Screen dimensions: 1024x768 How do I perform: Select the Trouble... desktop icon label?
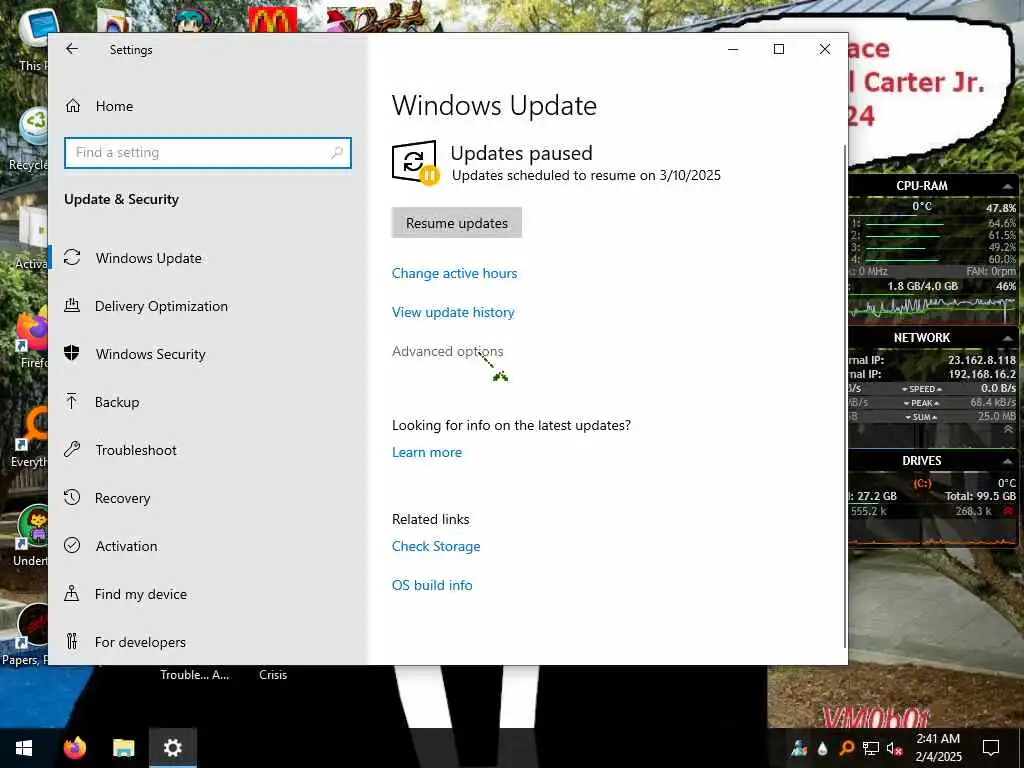(x=195, y=675)
